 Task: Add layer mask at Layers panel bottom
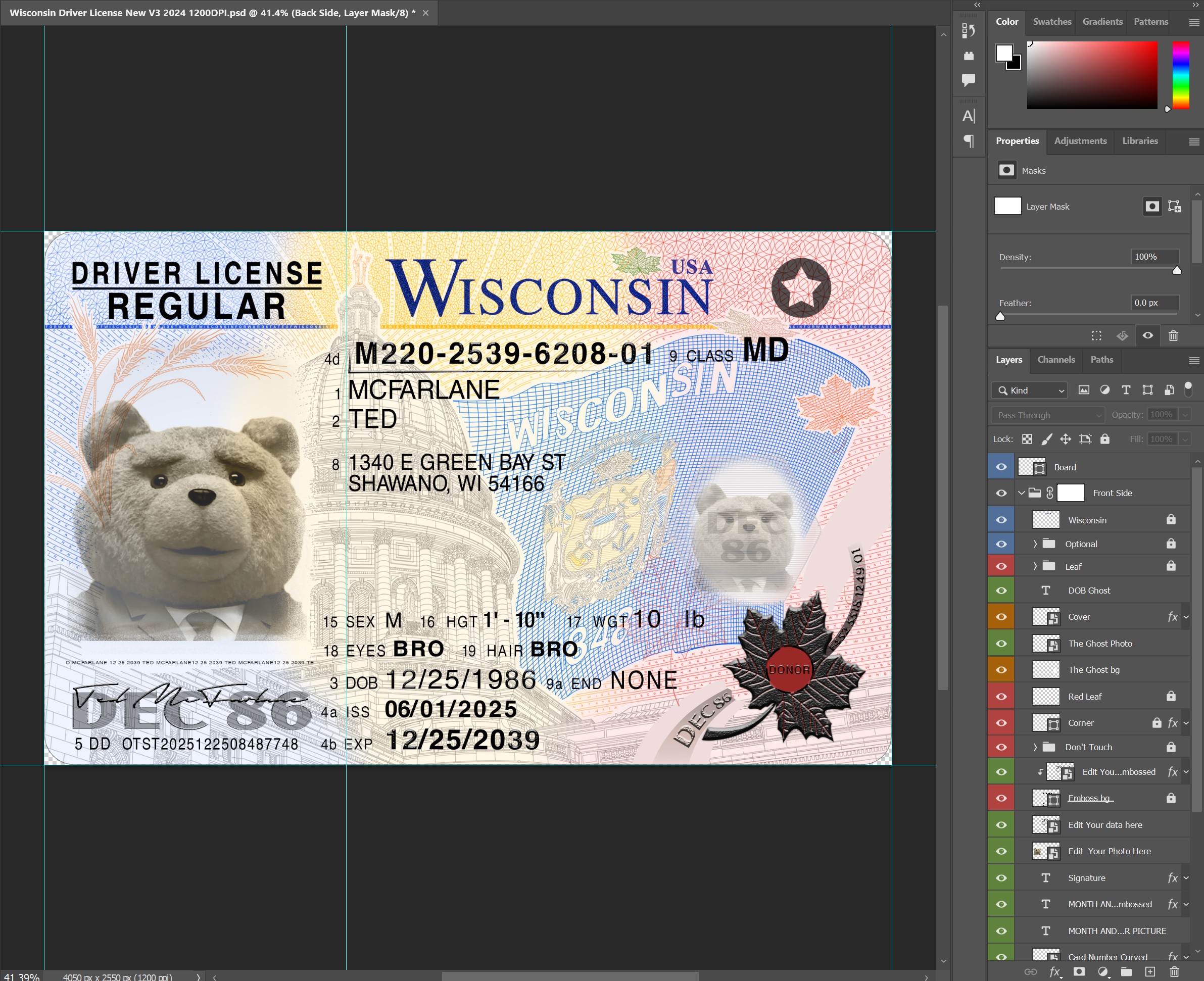point(1079,972)
